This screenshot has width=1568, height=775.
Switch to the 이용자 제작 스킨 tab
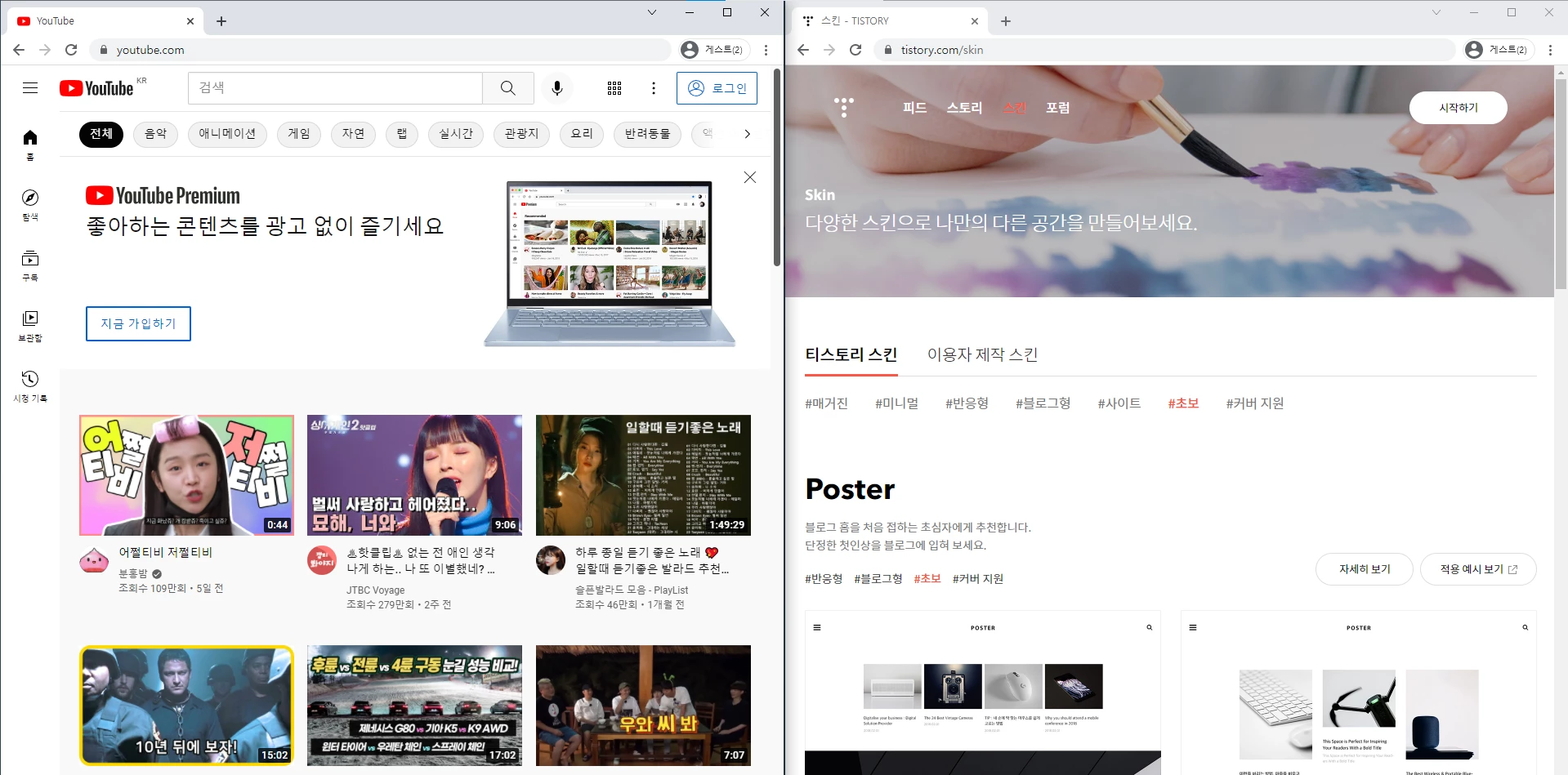(982, 354)
